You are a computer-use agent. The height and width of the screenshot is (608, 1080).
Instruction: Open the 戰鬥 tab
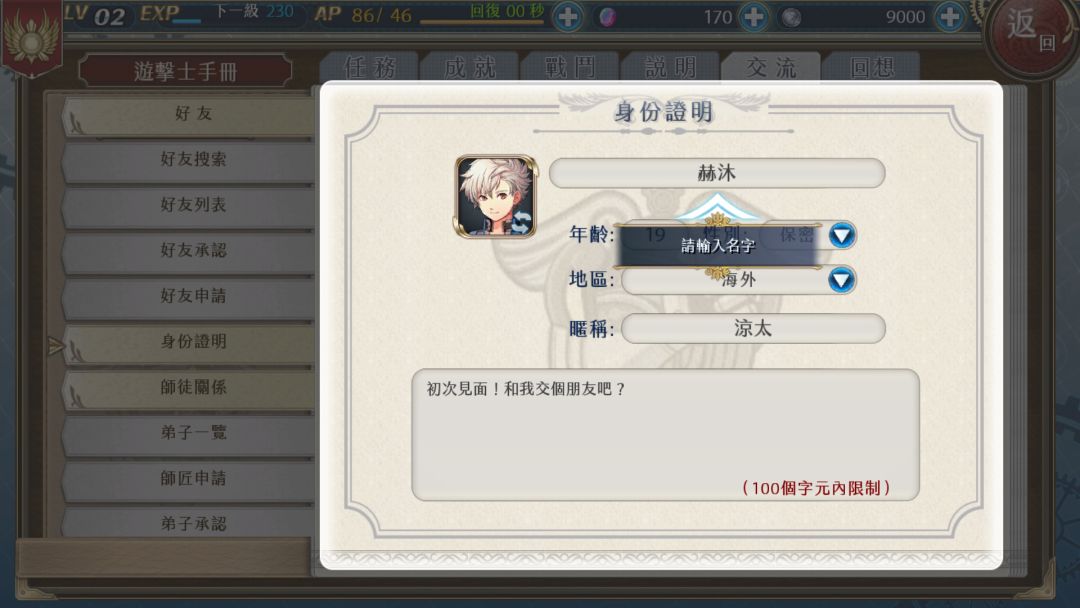[570, 67]
